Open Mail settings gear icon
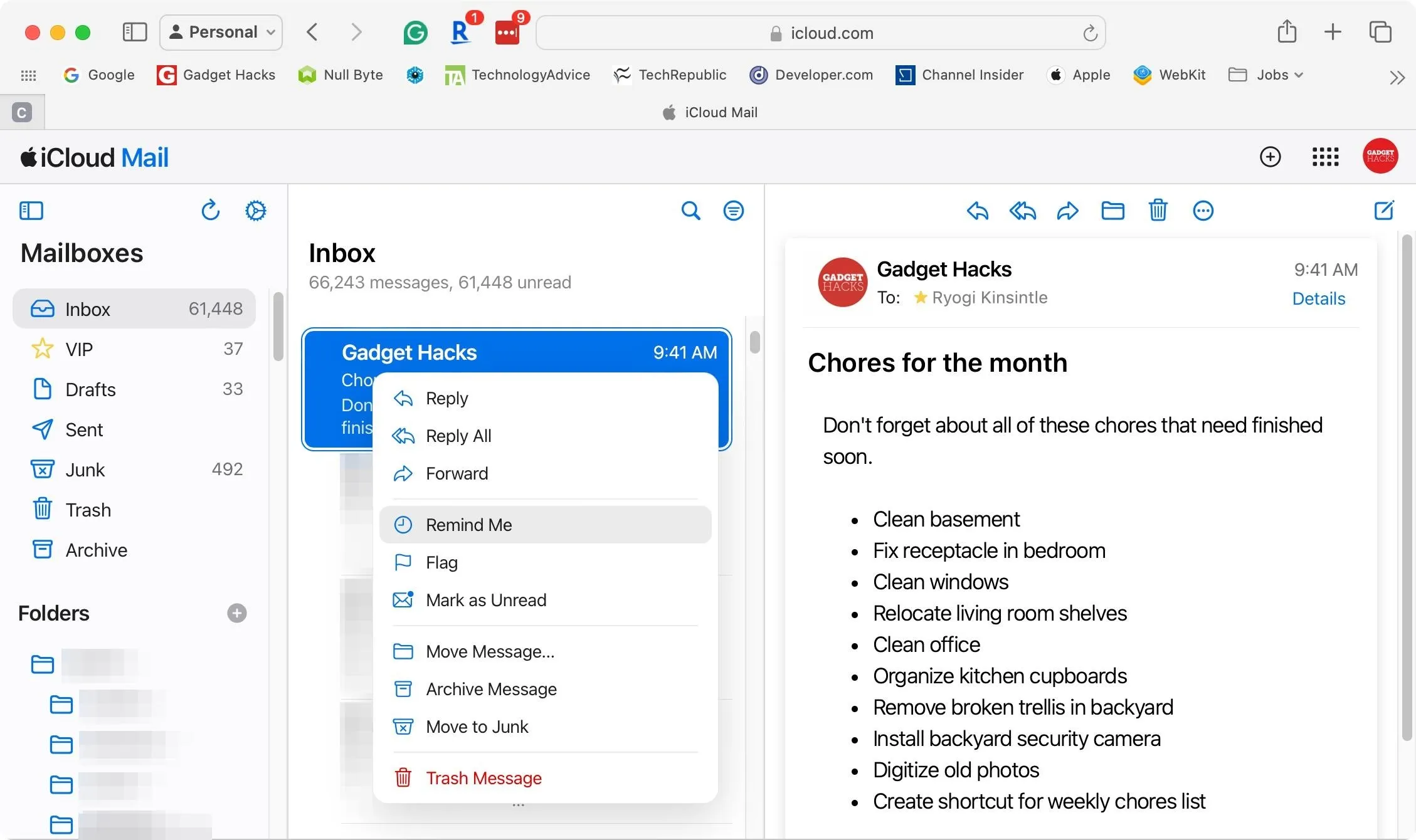The width and height of the screenshot is (1416, 840). point(256,211)
